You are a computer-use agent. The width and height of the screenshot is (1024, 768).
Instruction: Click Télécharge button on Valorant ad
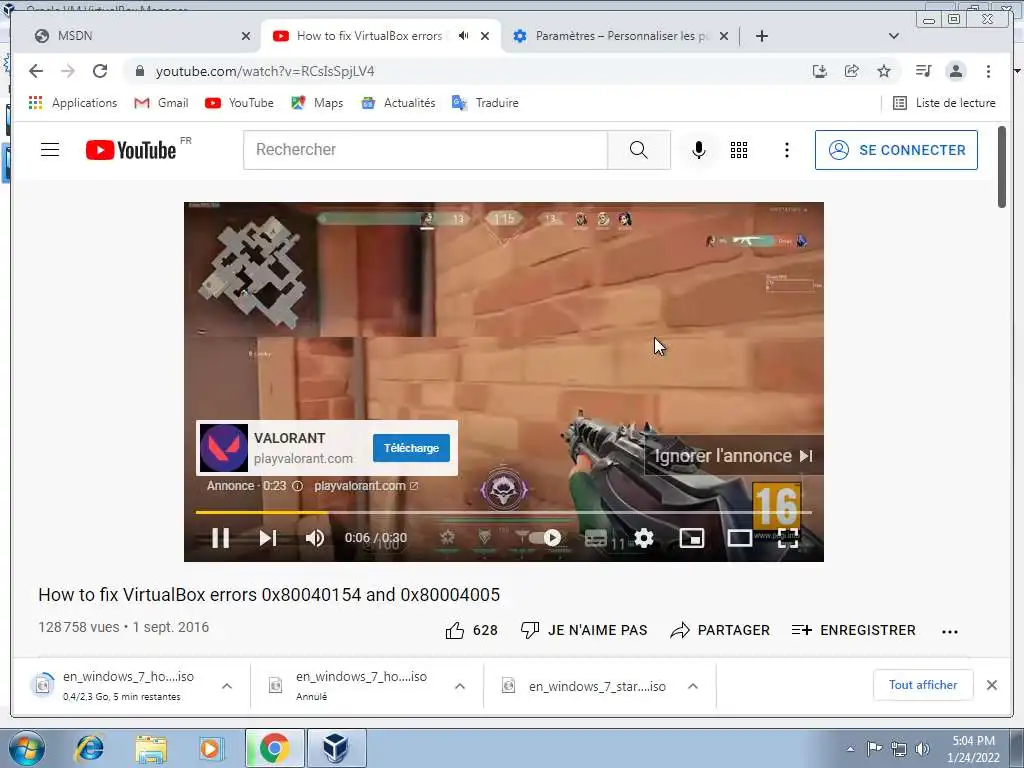[x=411, y=448]
